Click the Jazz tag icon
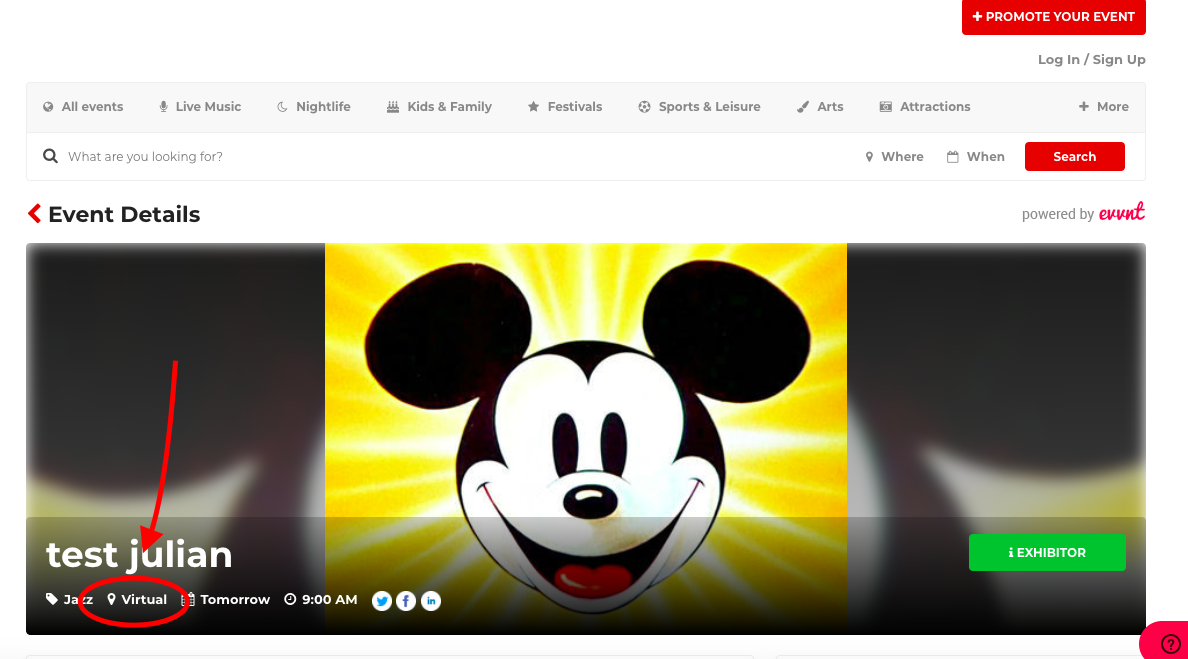This screenshot has height=659, width=1188. [x=52, y=599]
